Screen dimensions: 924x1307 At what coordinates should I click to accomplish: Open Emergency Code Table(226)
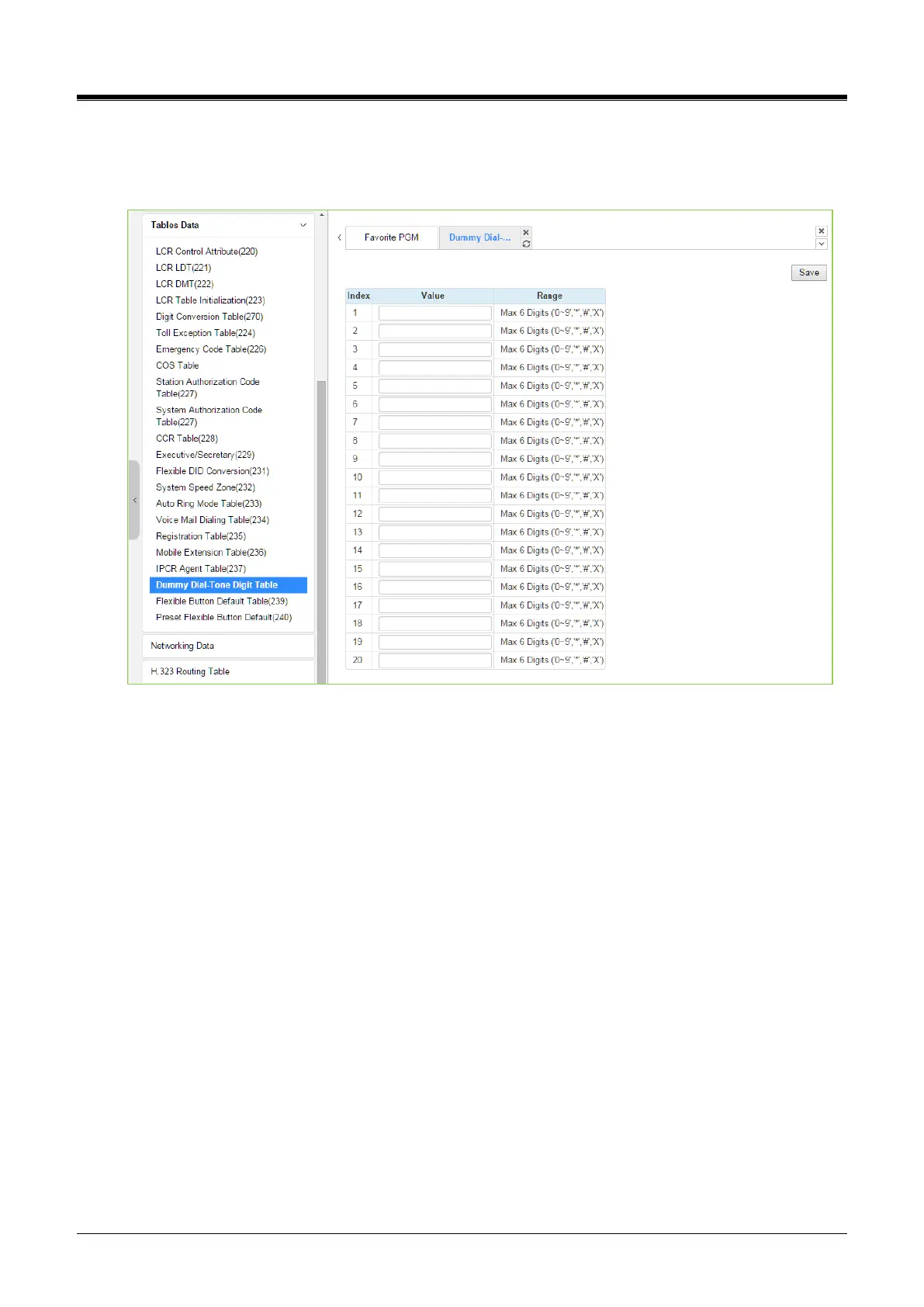pyautogui.click(x=211, y=349)
